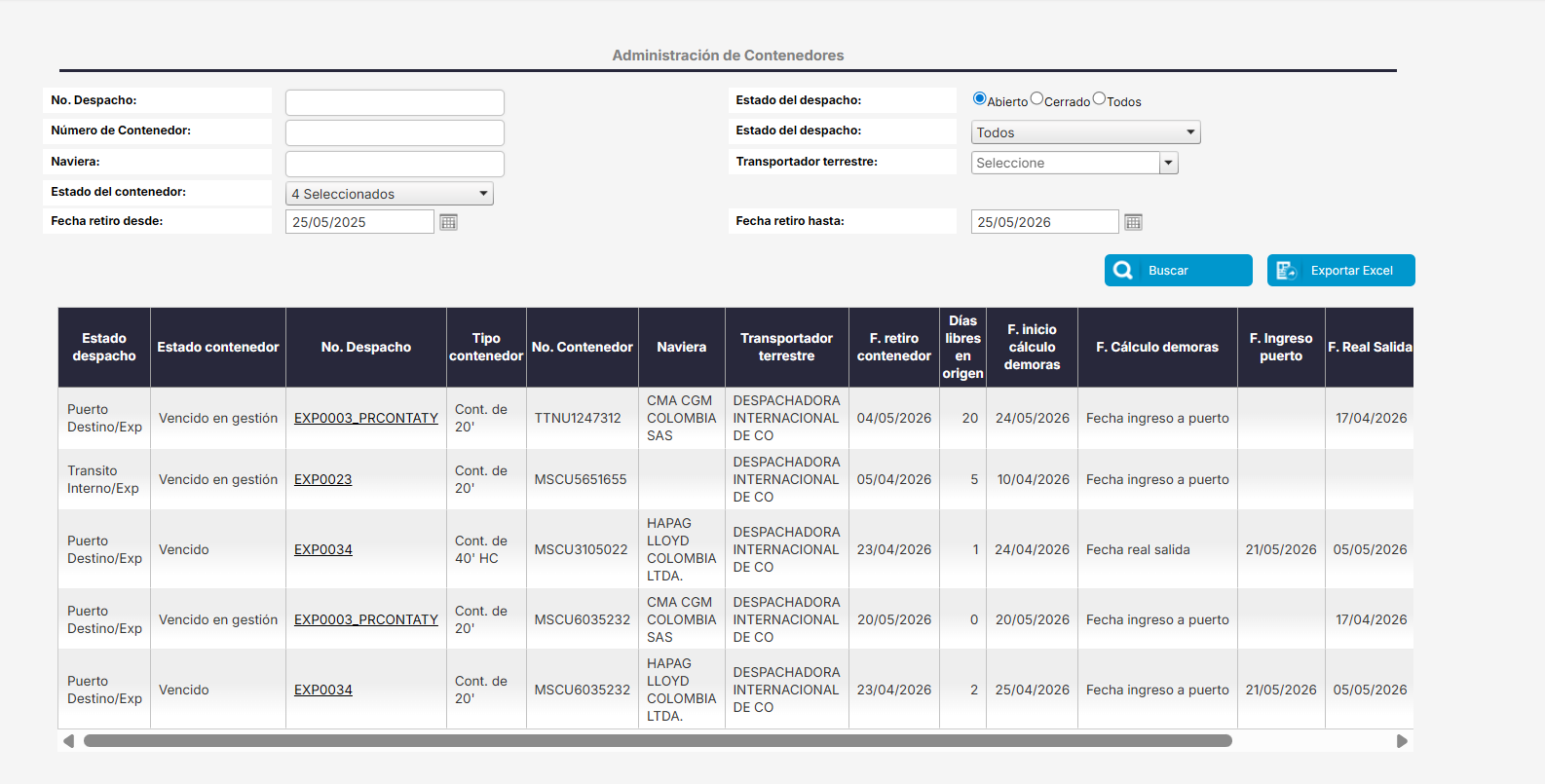Viewport: 1545px width, 784px height.
Task: Open the Estado del contenedor dropdown
Action: click(390, 194)
